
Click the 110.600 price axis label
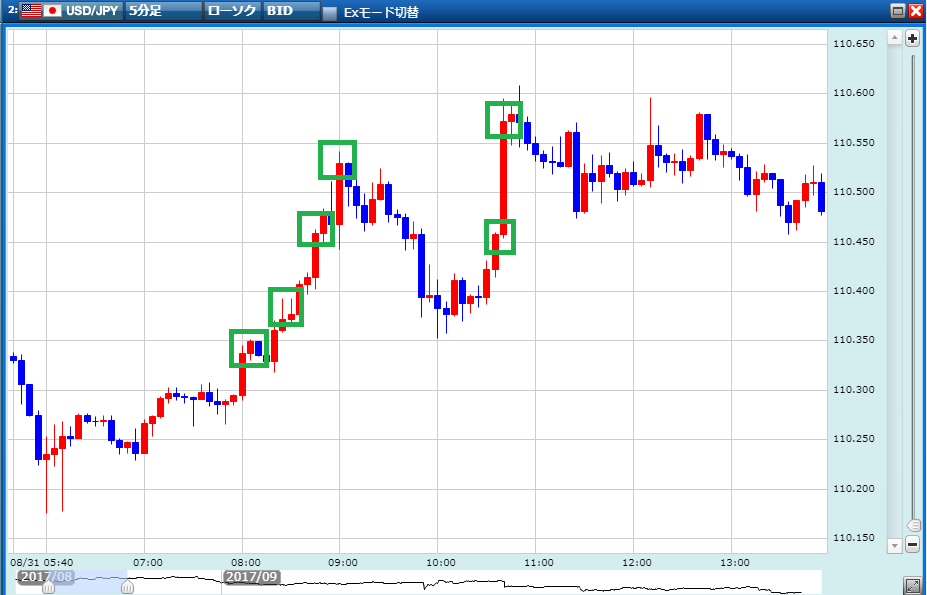pos(853,93)
